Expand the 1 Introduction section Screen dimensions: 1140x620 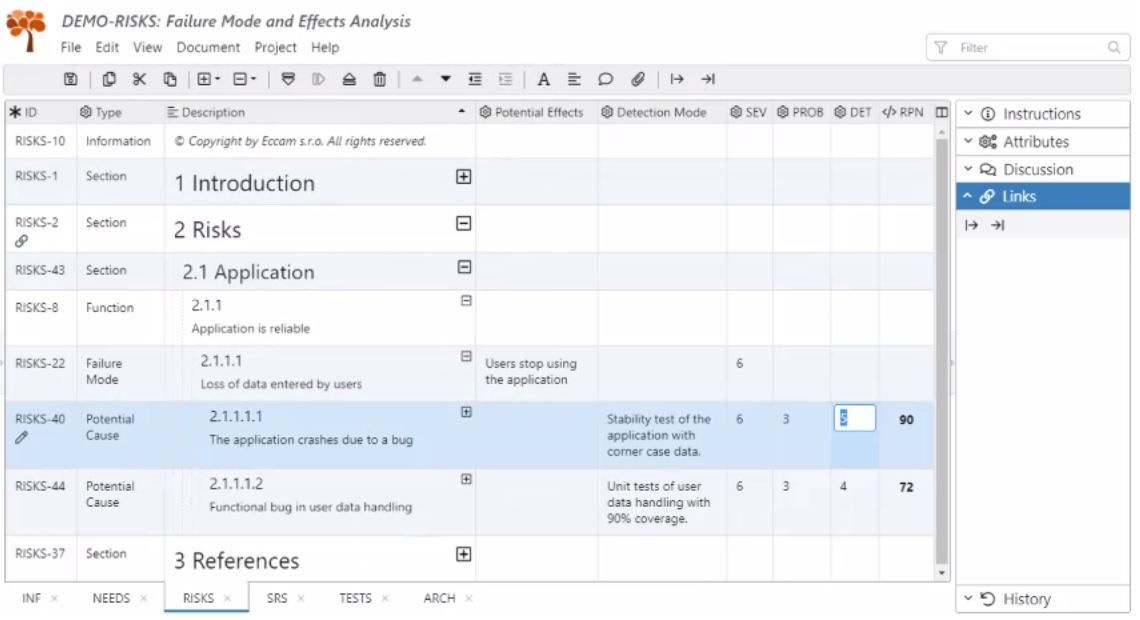tap(463, 177)
